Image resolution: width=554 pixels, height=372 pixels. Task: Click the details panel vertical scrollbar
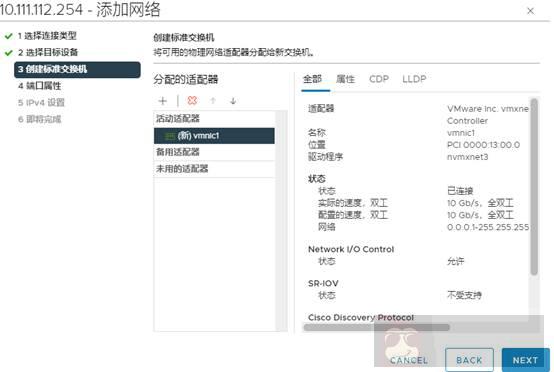(534, 187)
